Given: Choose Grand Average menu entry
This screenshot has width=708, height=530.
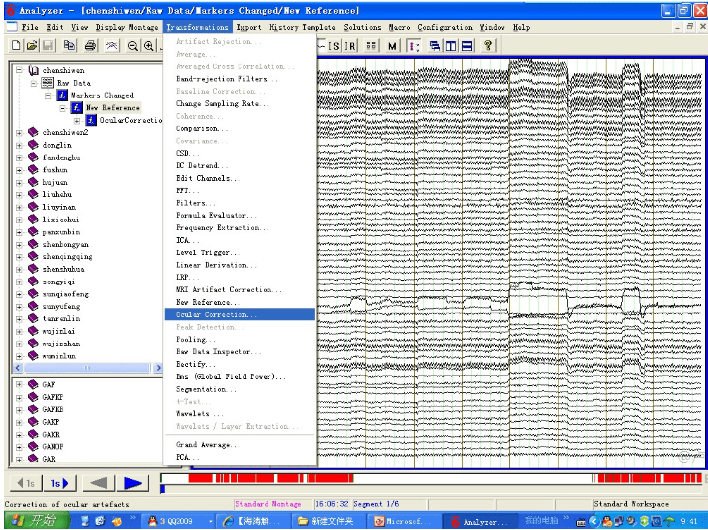Looking at the screenshot, I should point(240,445).
